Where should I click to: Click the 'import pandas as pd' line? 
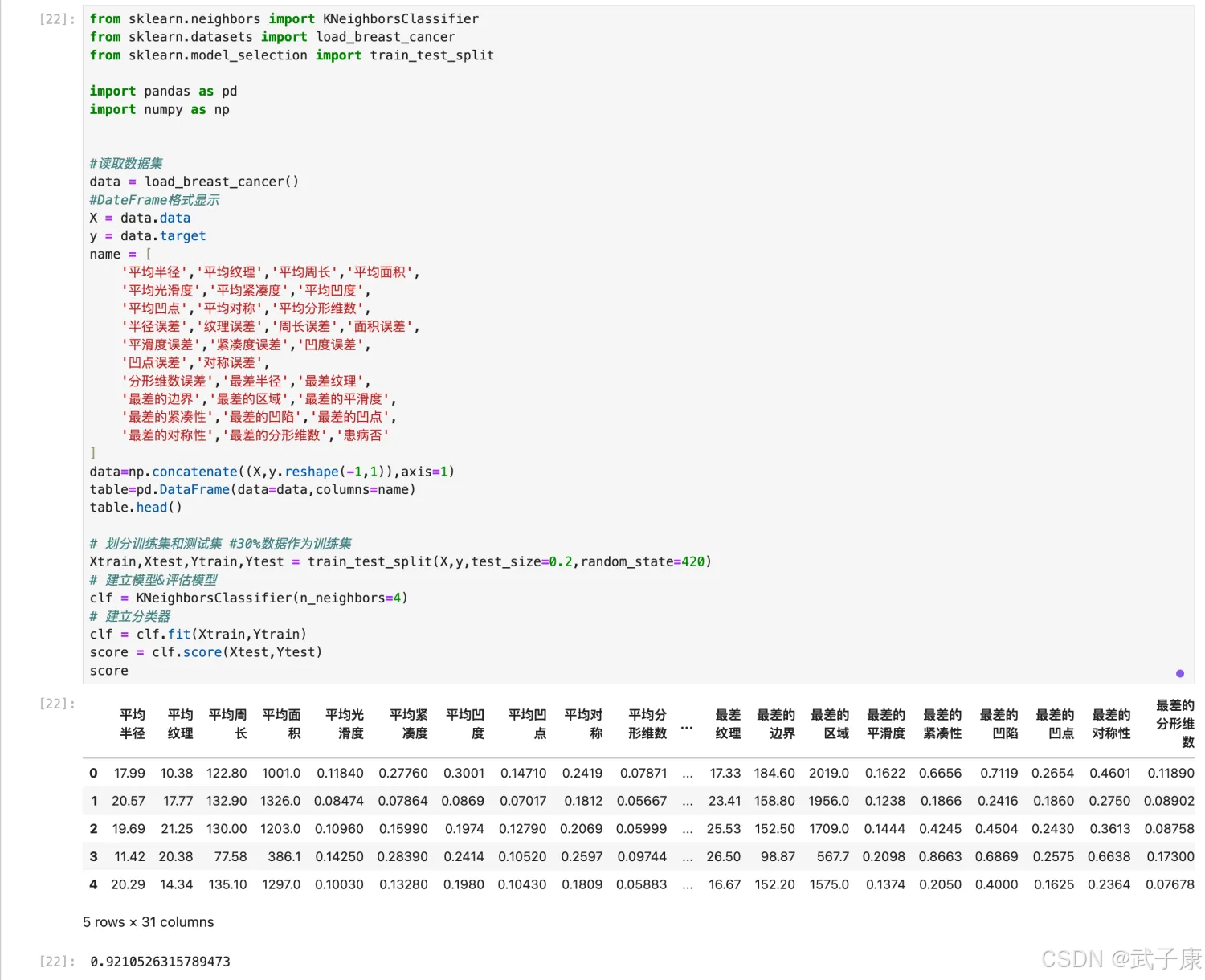pyautogui.click(x=163, y=92)
